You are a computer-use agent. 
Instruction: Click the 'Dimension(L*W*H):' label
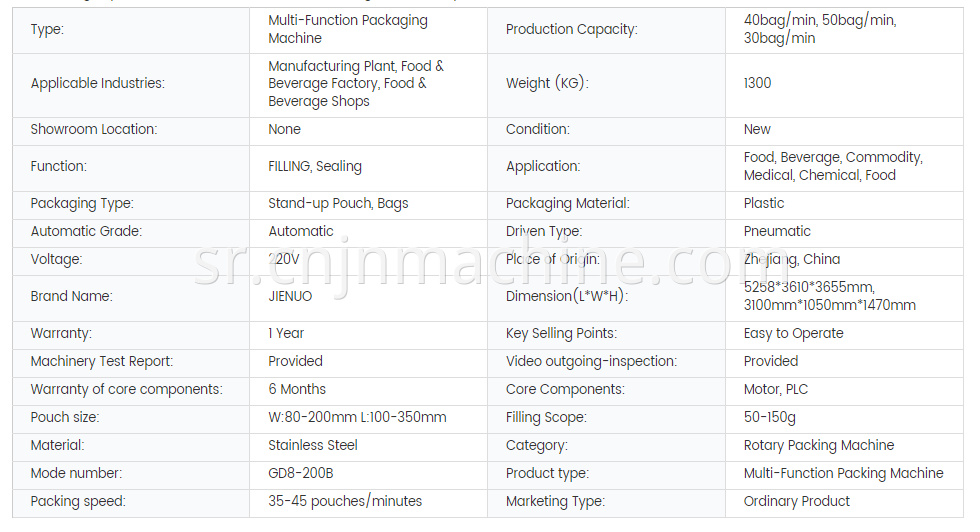pos(567,296)
